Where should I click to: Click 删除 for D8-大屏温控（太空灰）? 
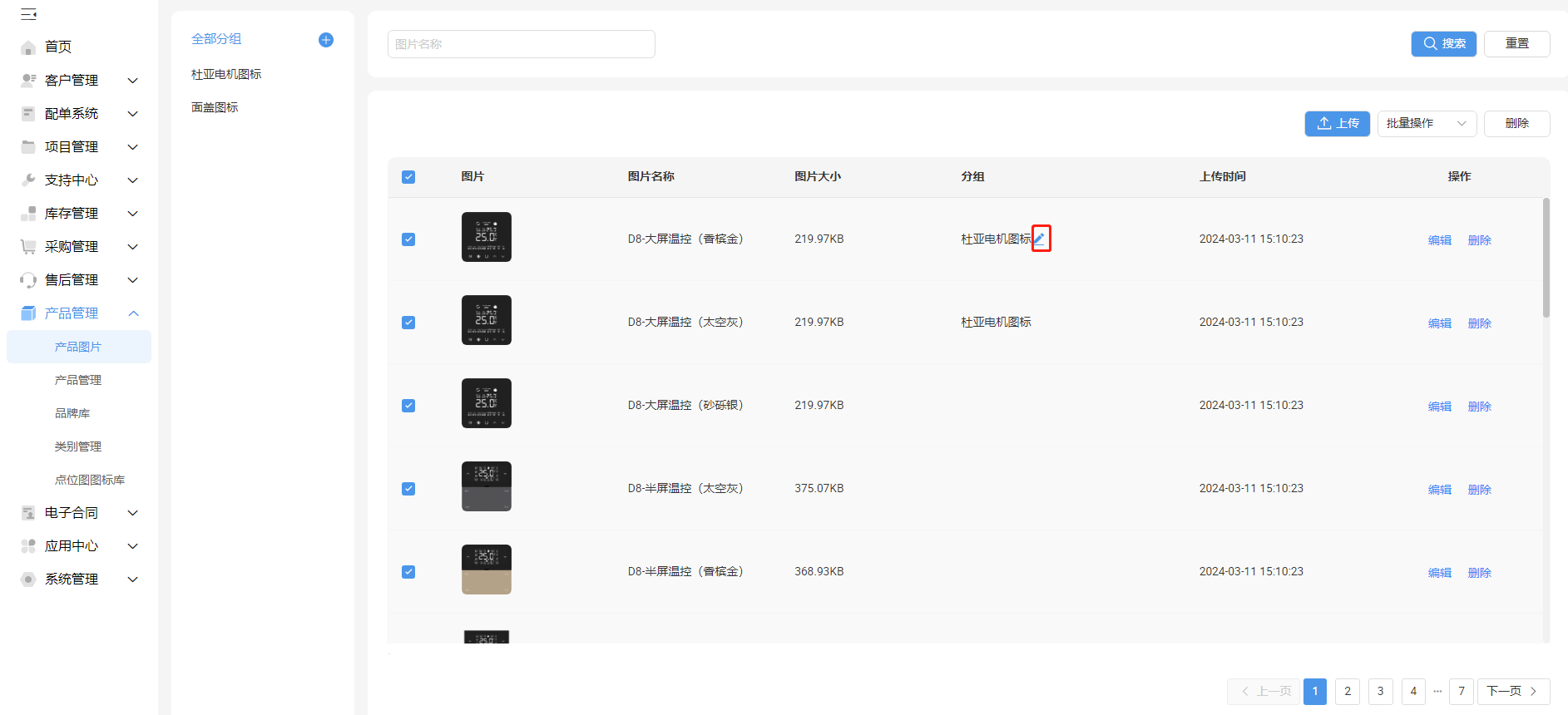(1479, 323)
